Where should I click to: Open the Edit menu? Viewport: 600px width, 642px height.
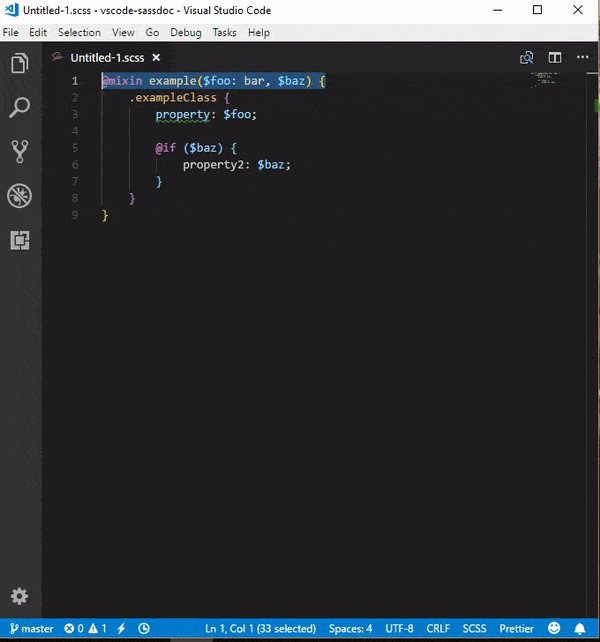point(38,32)
